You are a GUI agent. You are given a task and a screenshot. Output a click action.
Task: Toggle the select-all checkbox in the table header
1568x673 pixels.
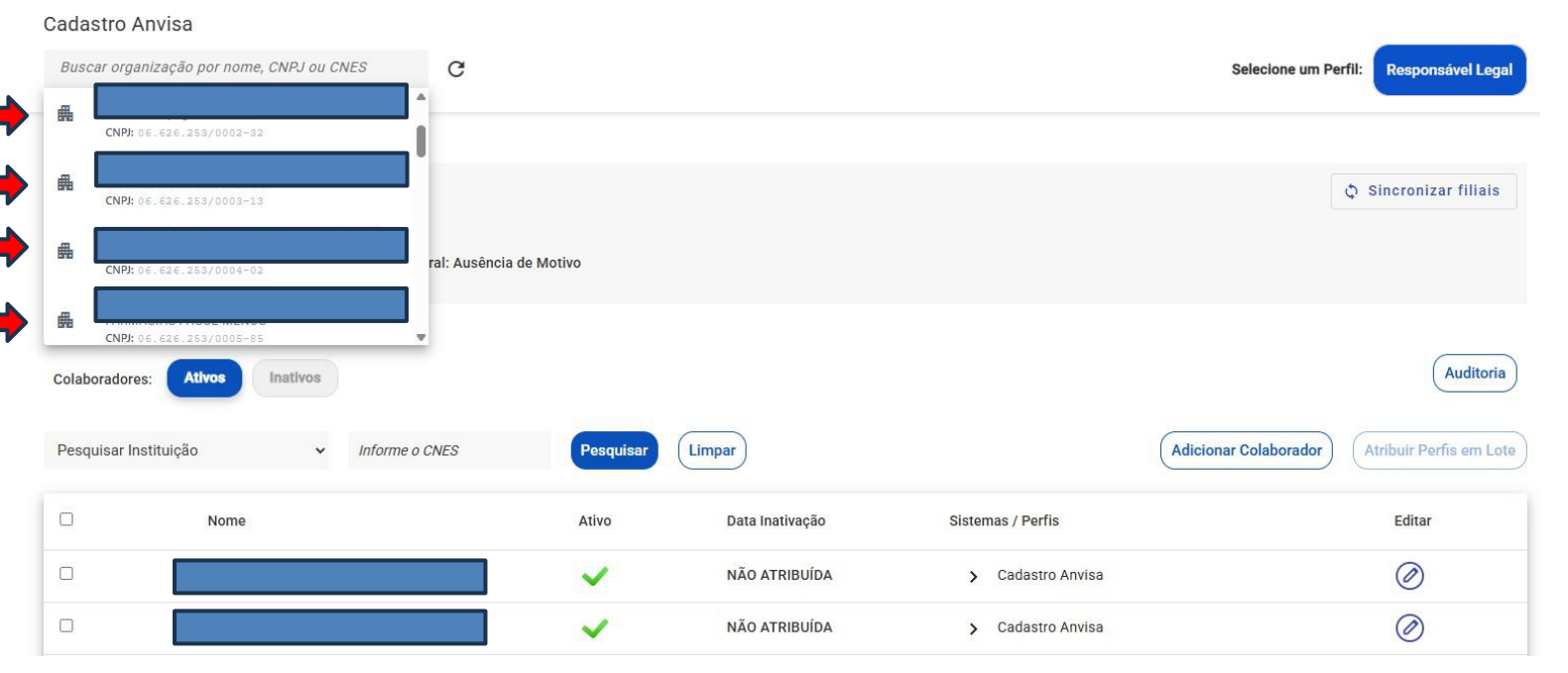66,519
